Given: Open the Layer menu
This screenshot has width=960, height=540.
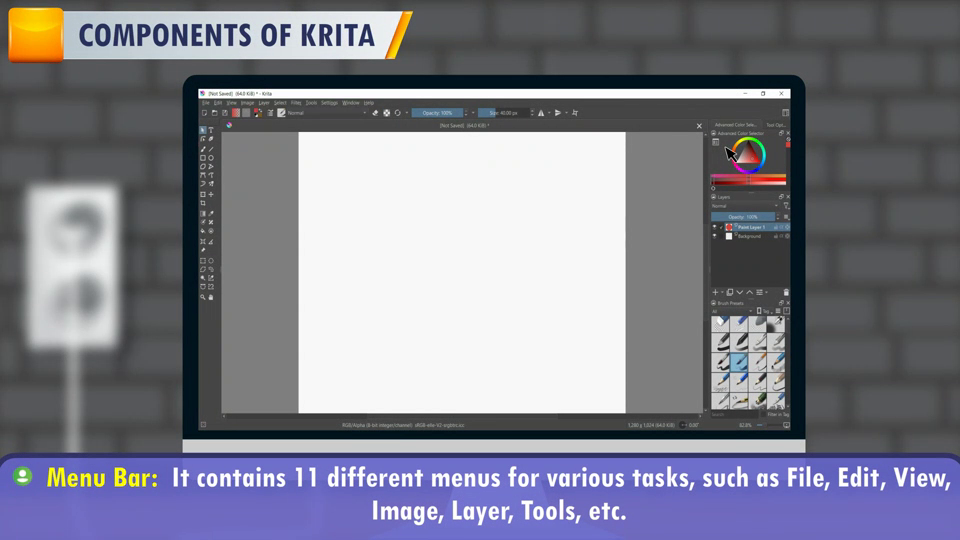Looking at the screenshot, I should tap(264, 103).
